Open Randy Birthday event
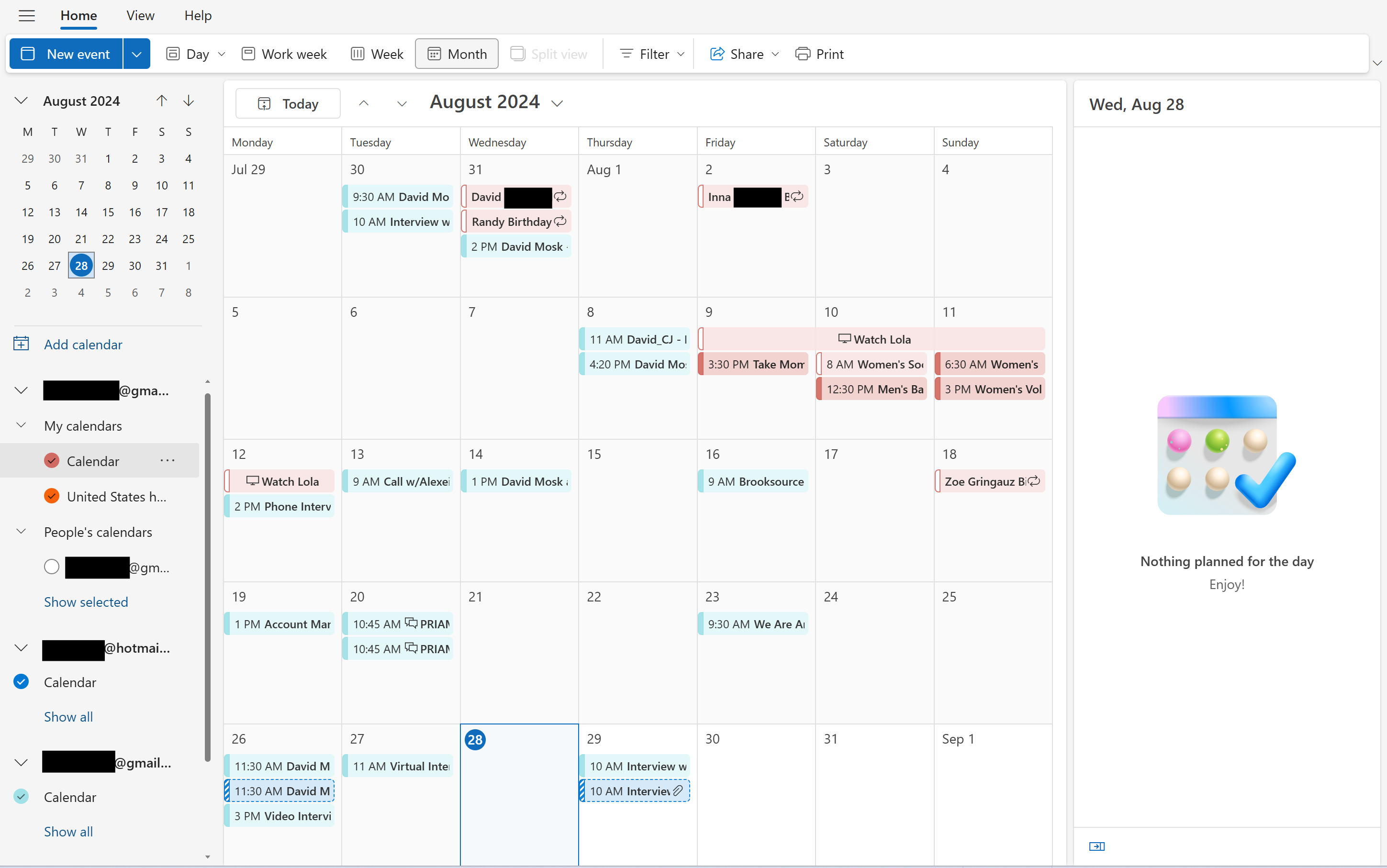This screenshot has width=1387, height=868. (x=516, y=222)
